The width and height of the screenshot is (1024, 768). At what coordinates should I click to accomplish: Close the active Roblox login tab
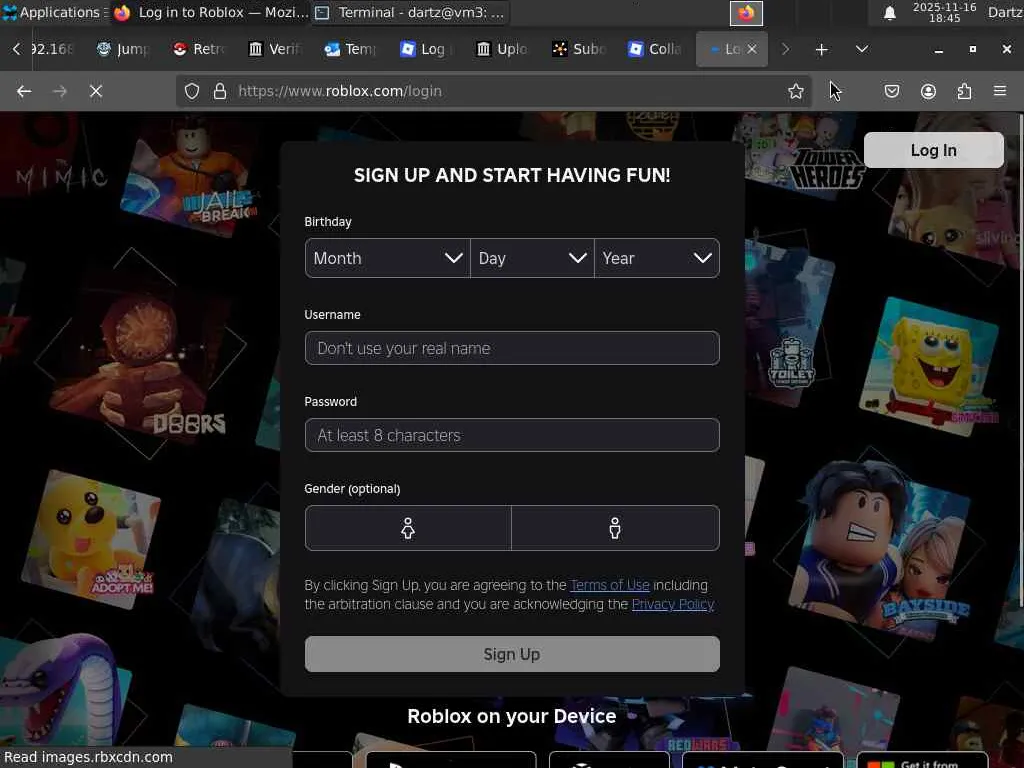(752, 49)
